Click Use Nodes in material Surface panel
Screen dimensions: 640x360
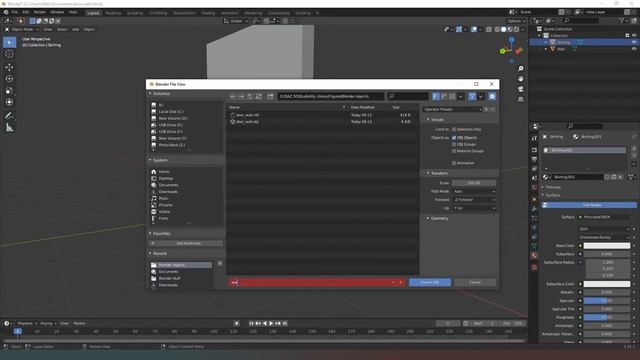pyautogui.click(x=589, y=205)
